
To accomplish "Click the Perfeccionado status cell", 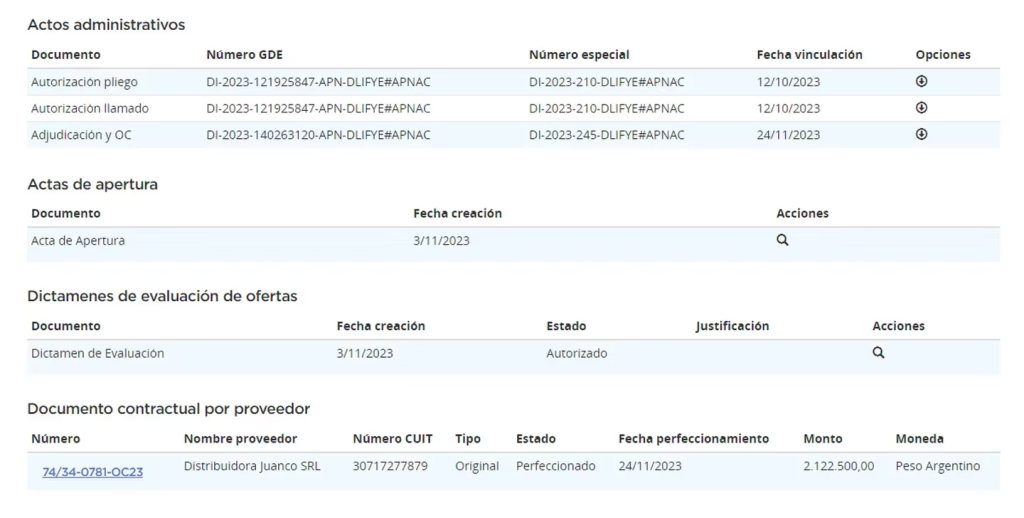I will (x=555, y=466).
